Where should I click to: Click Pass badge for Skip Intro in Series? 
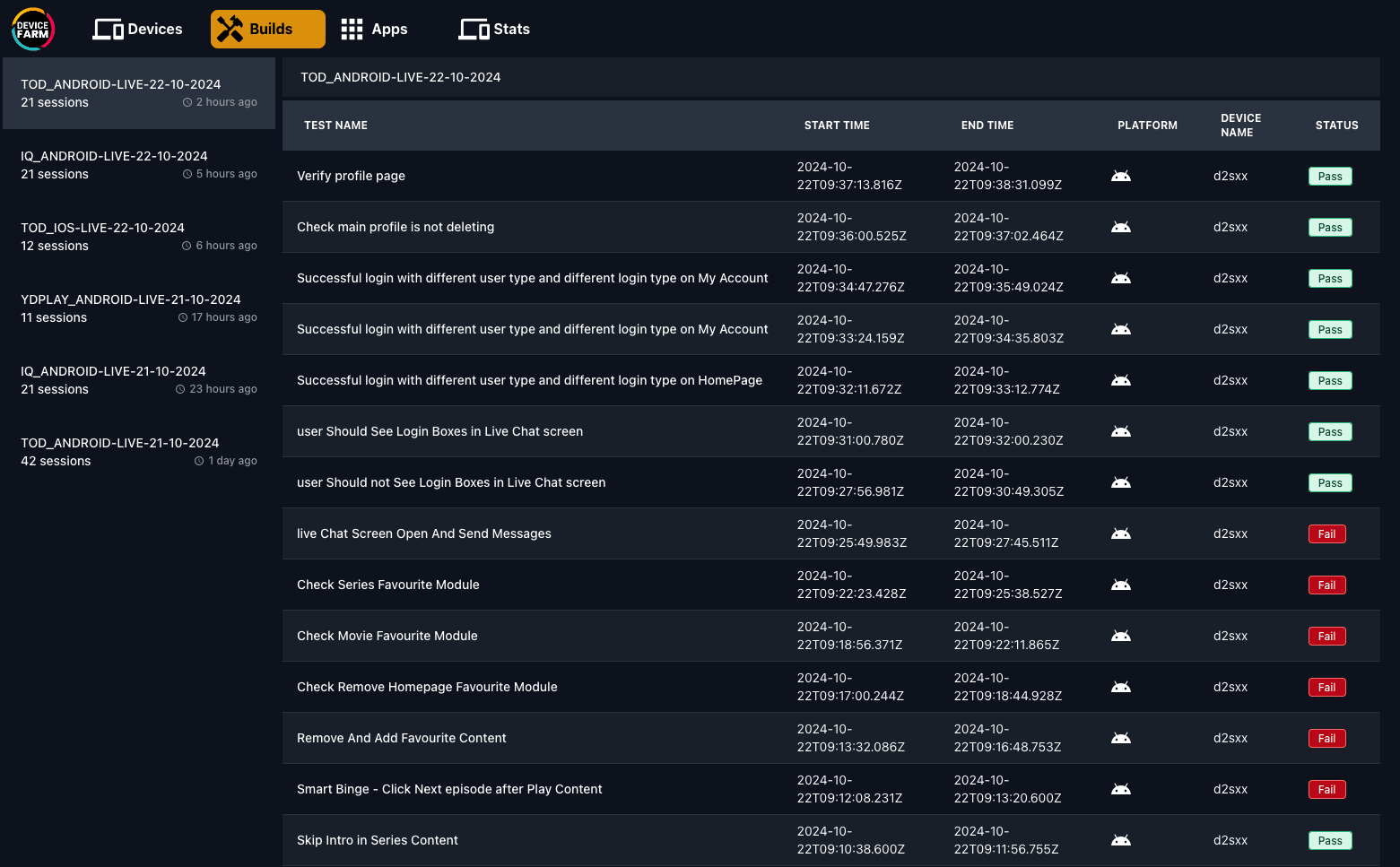[x=1330, y=841]
